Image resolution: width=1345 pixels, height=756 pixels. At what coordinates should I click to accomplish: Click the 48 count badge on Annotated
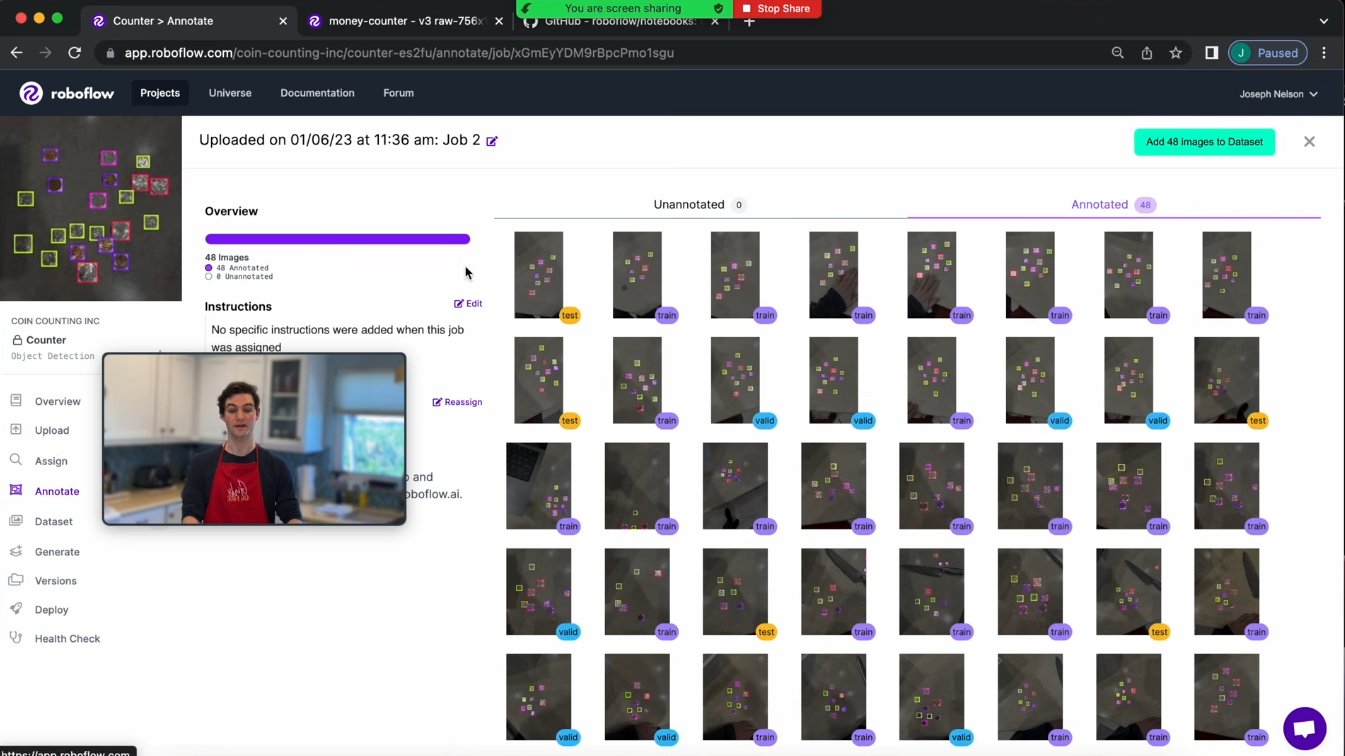click(x=1145, y=205)
